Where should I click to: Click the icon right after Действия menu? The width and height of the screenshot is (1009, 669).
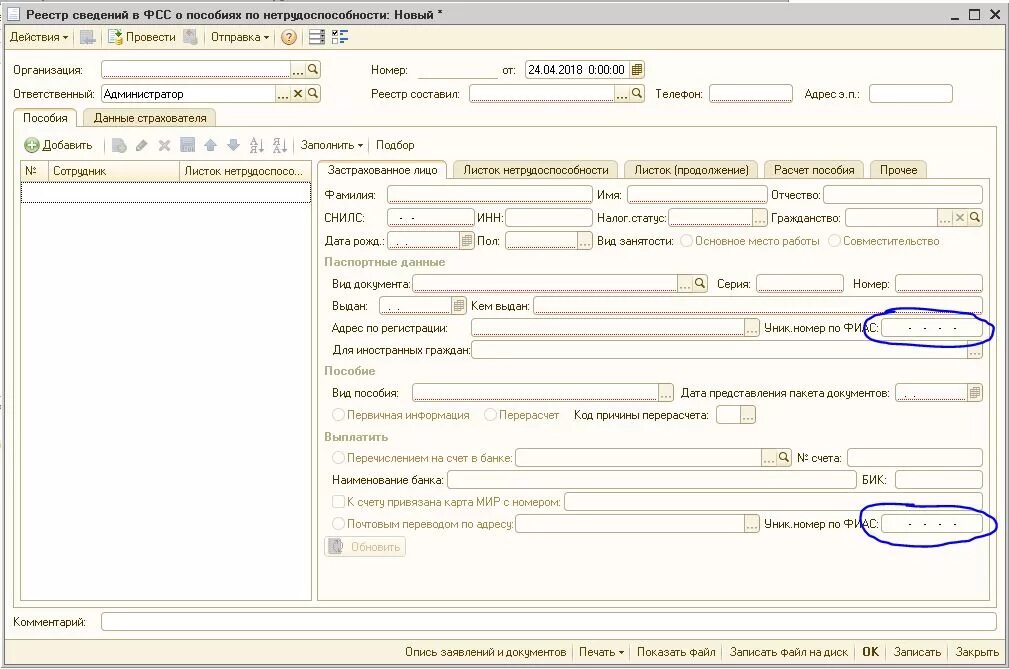tap(88, 37)
